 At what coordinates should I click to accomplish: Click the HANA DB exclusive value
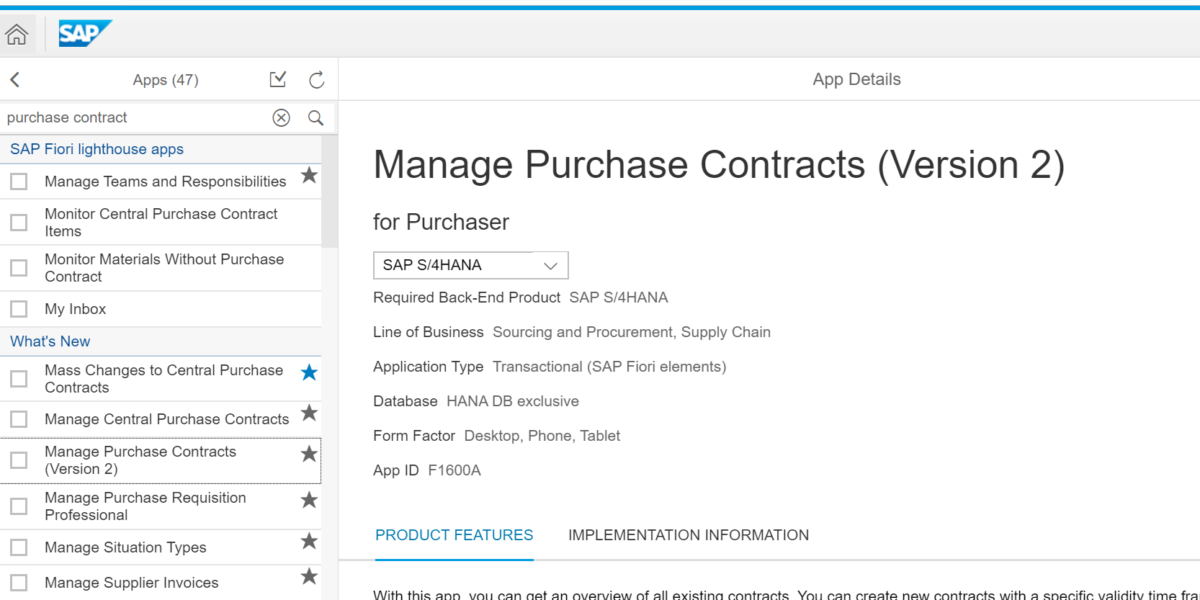(x=513, y=401)
